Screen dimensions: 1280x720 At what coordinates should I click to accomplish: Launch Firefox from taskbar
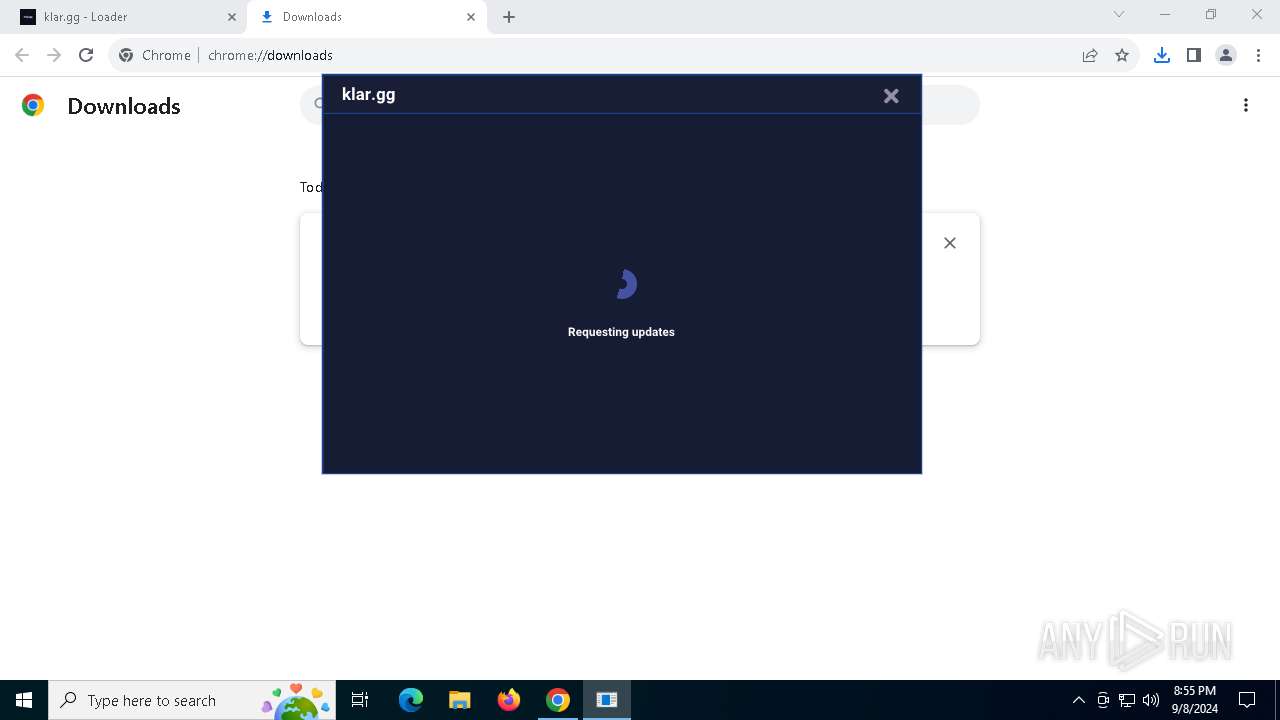pyautogui.click(x=509, y=700)
